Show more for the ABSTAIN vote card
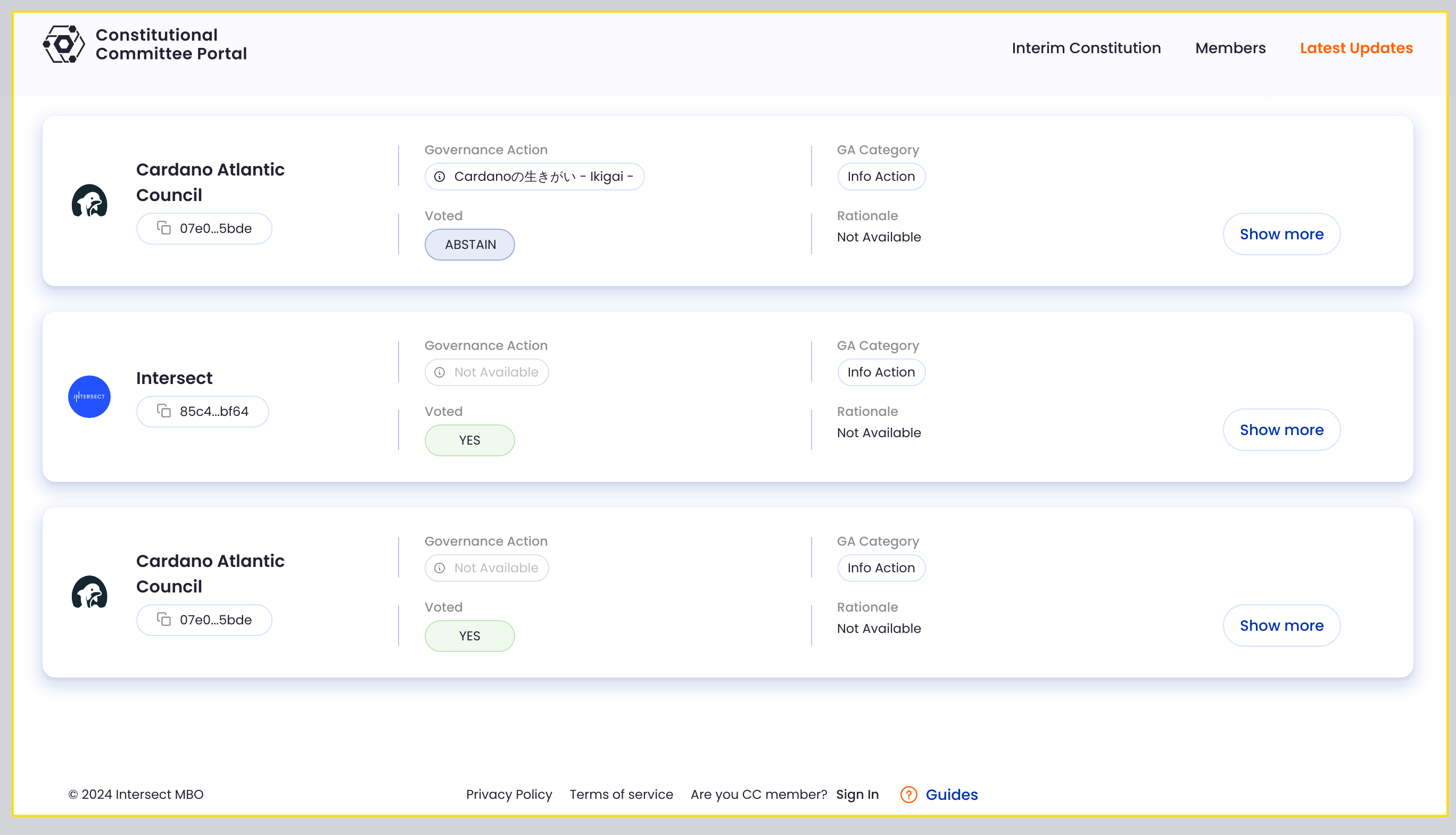 pos(1281,234)
